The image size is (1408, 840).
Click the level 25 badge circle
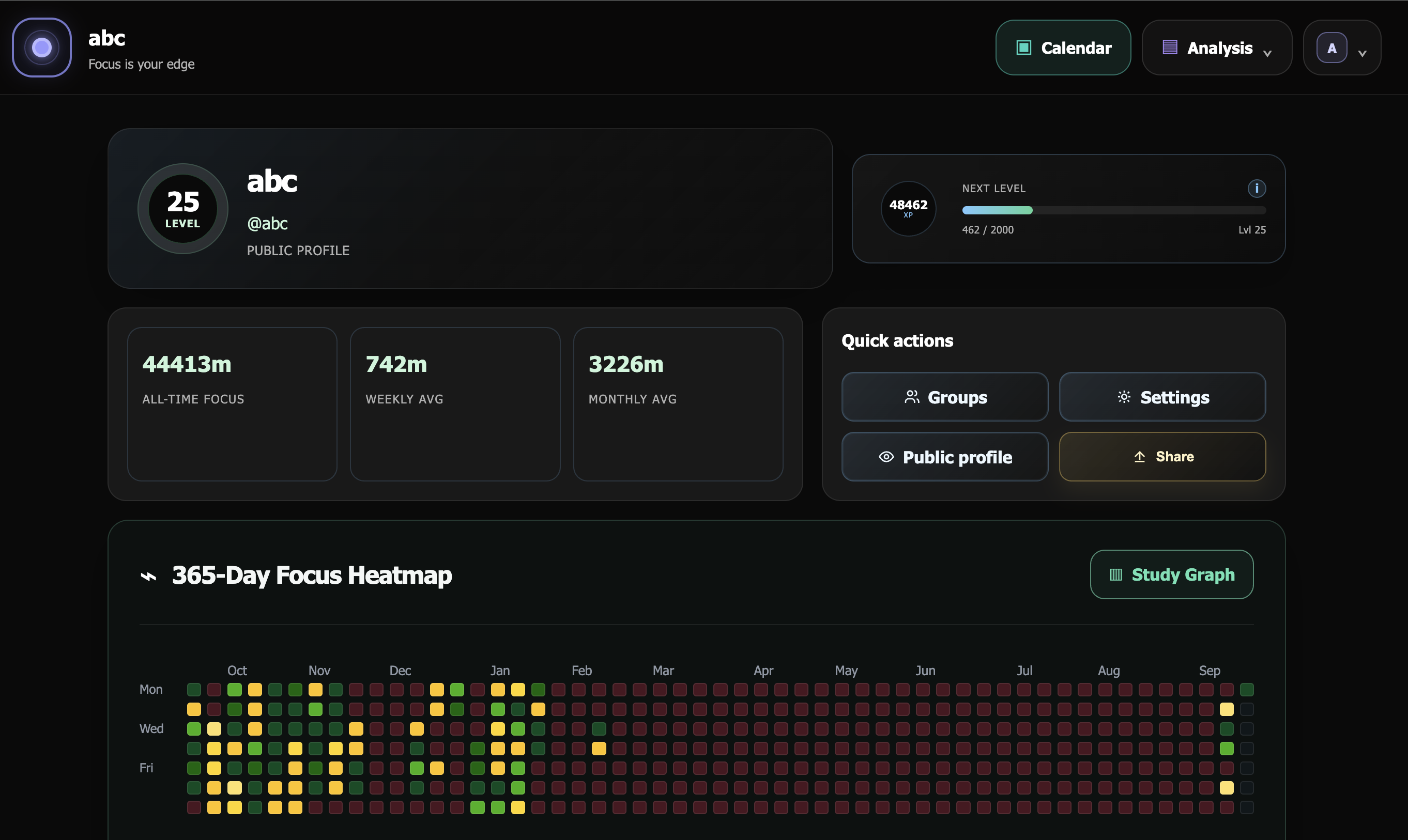(x=183, y=209)
